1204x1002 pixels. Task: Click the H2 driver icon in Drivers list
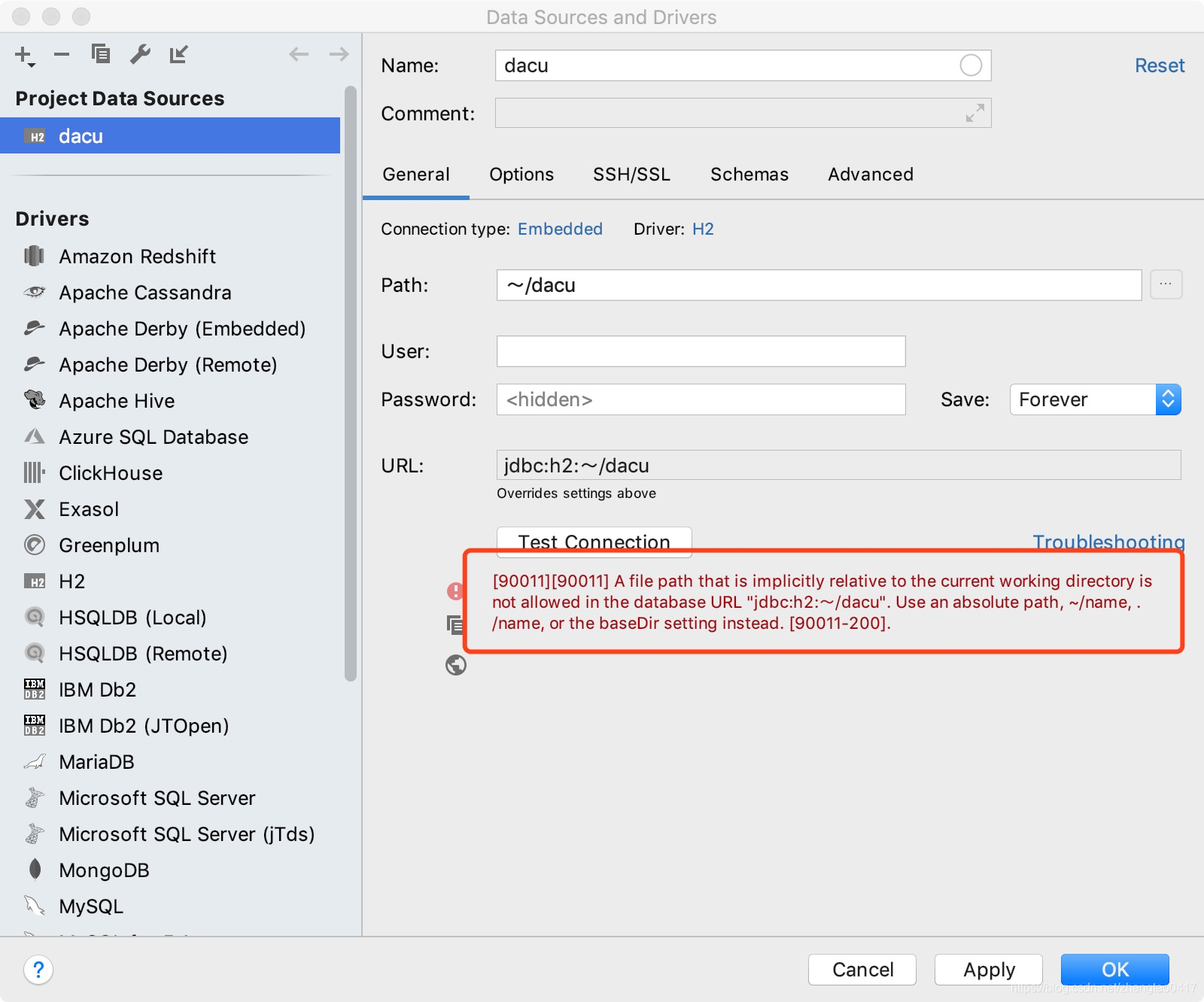click(x=35, y=581)
